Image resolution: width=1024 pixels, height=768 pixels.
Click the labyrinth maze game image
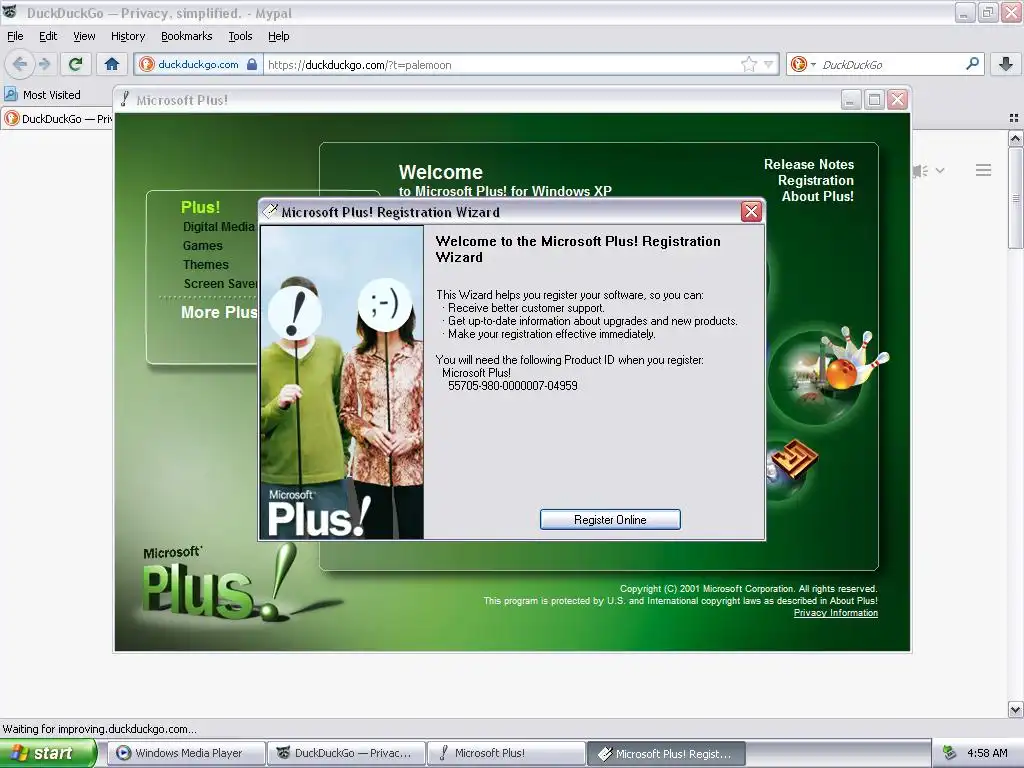click(793, 460)
